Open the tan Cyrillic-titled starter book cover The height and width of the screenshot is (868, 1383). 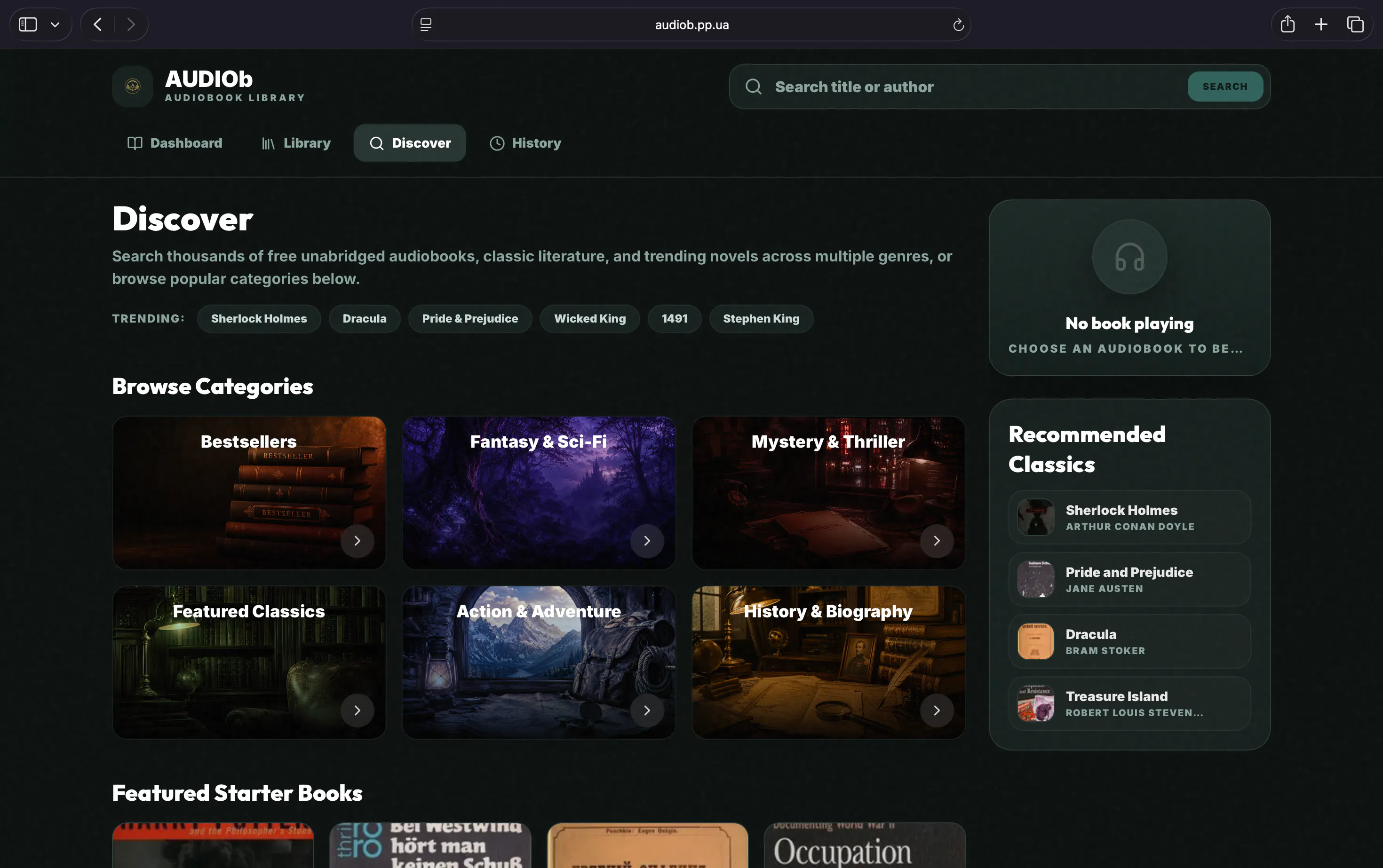pos(648,845)
